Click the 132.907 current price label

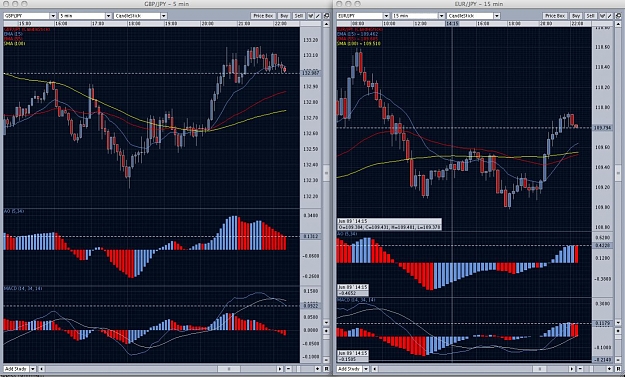coord(311,73)
